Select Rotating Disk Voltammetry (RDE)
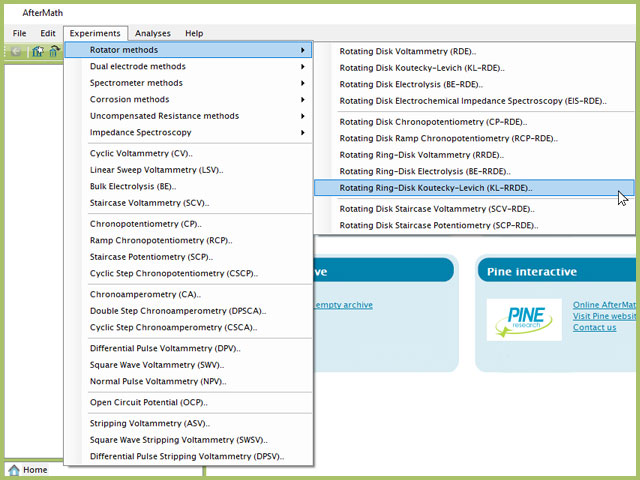Viewport: 640px width, 480px height. point(474,51)
